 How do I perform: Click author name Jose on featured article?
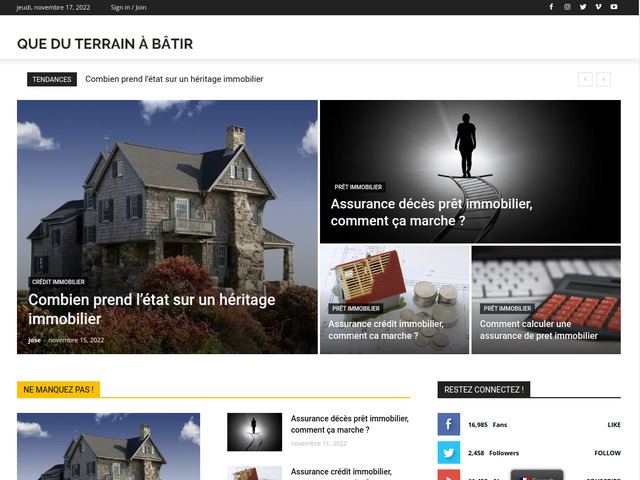pyautogui.click(x=34, y=340)
